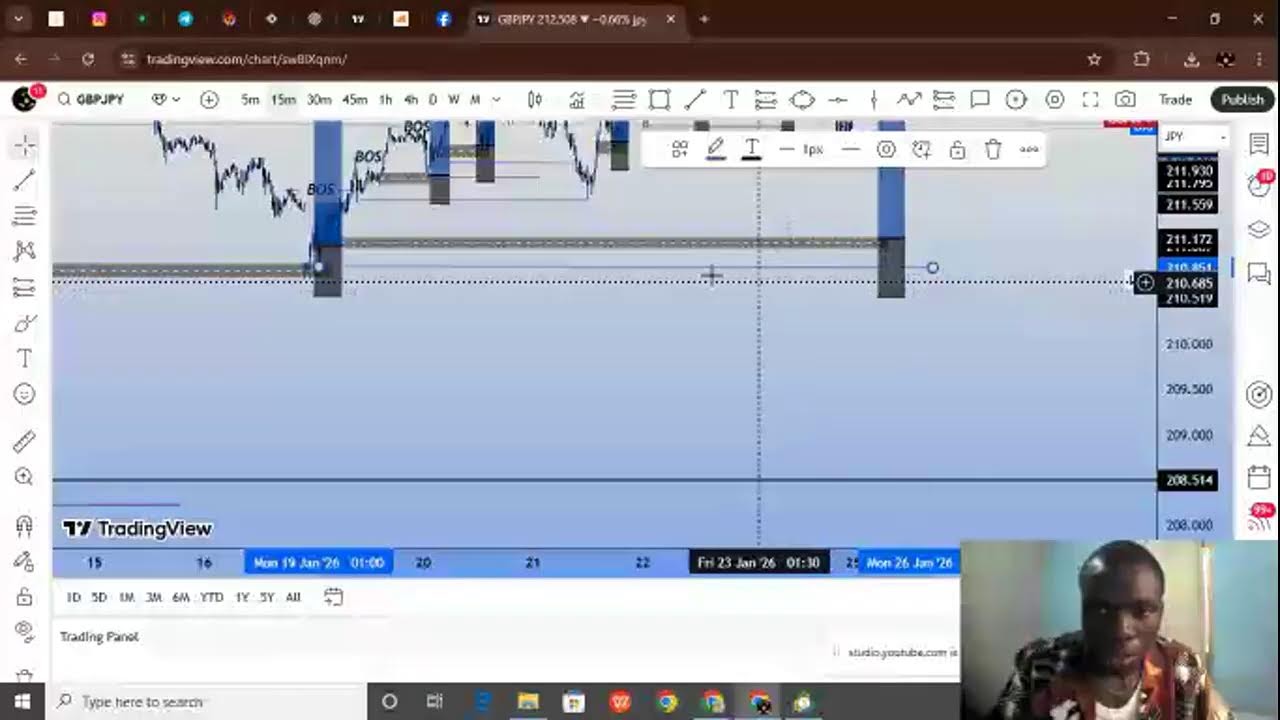Select the comment callout tool in top toolbar
1280x720 pixels.
(980, 100)
